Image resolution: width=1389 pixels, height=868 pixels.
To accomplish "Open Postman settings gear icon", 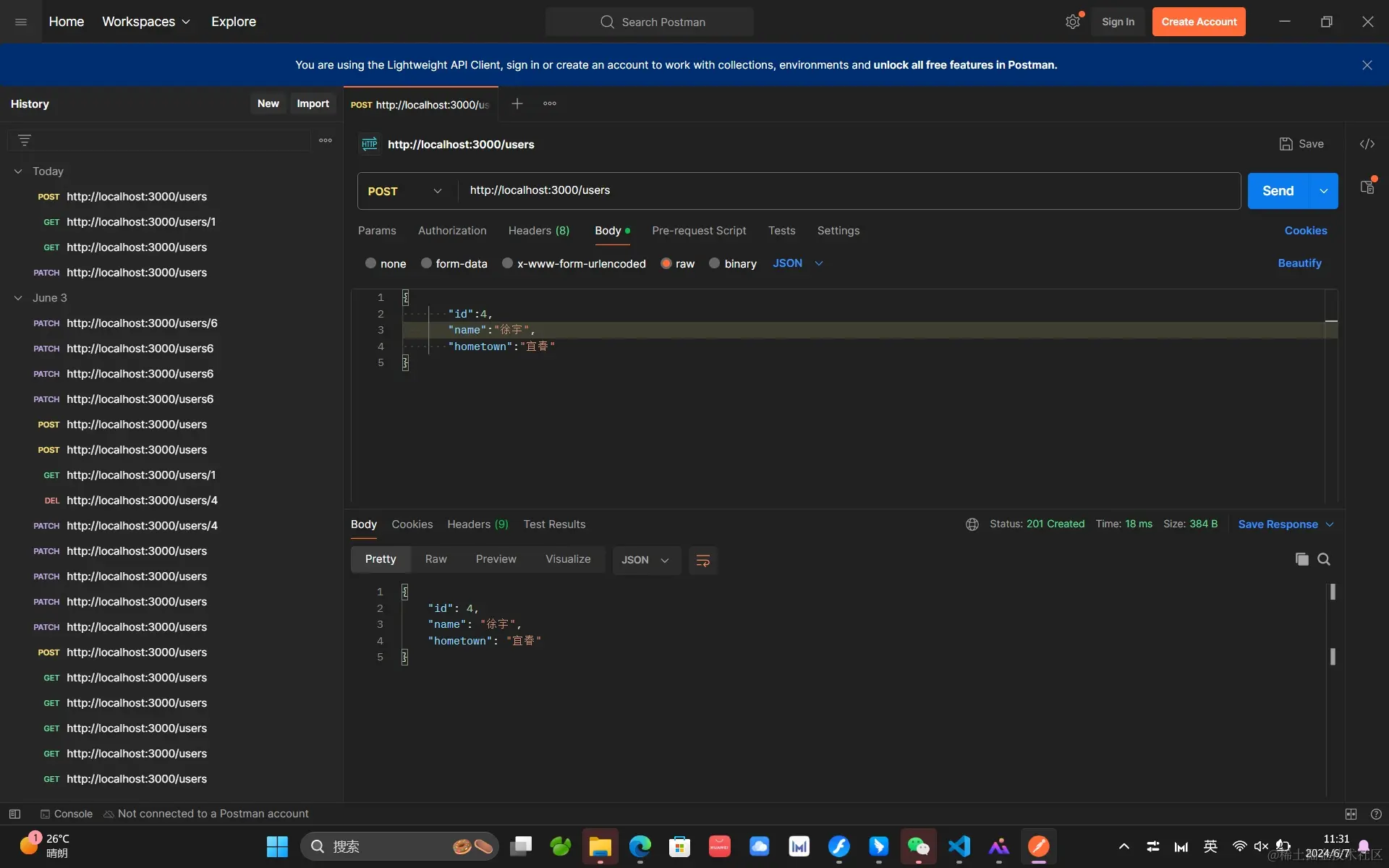I will click(1073, 22).
